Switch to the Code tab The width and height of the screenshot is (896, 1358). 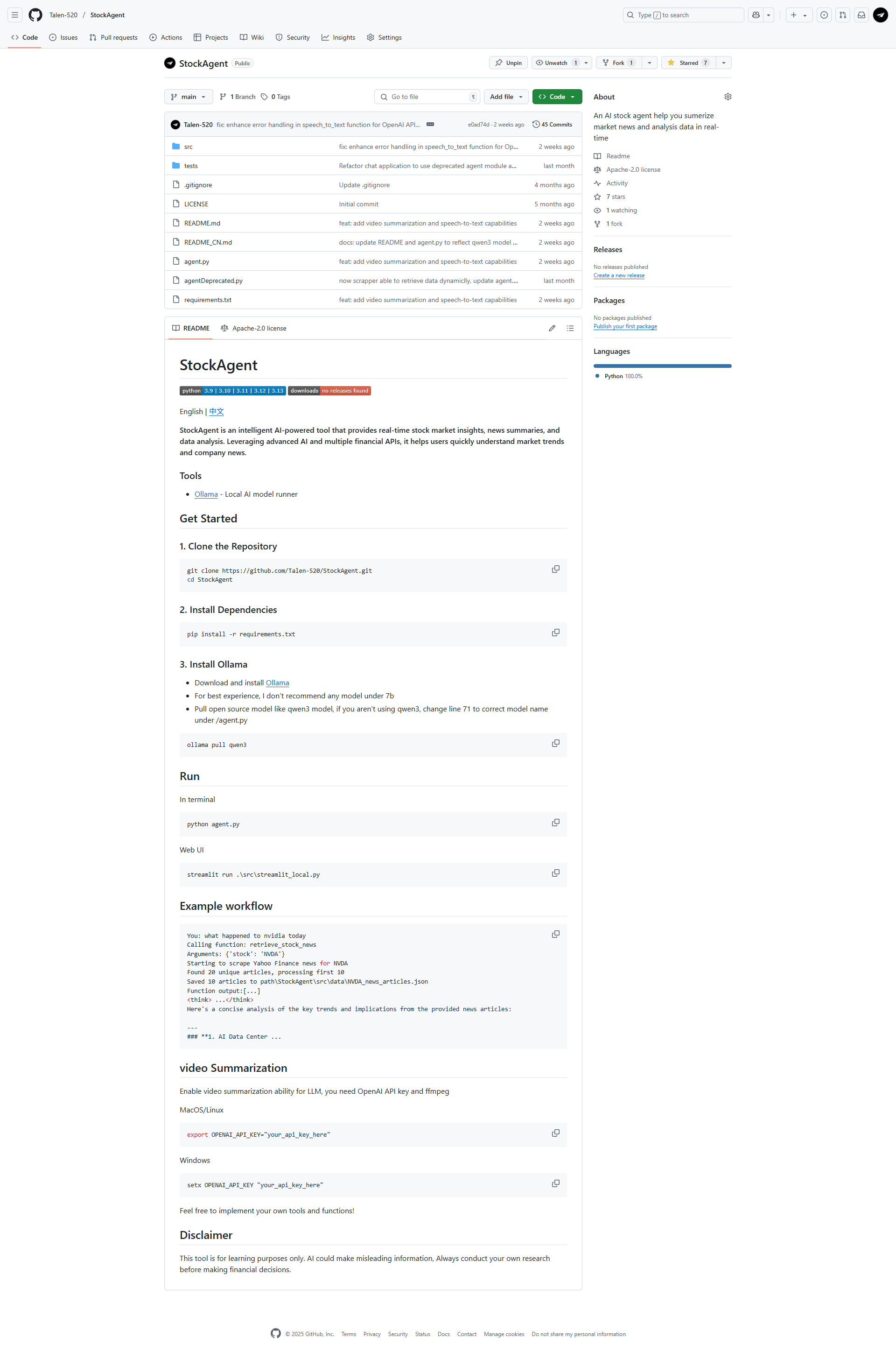tap(25, 37)
